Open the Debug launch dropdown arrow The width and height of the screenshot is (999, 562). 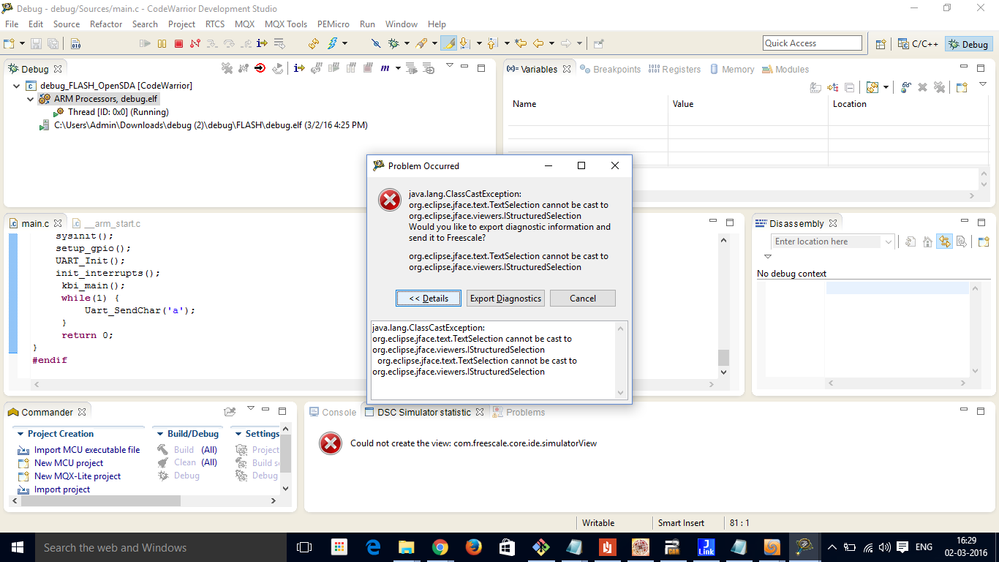click(x=406, y=43)
